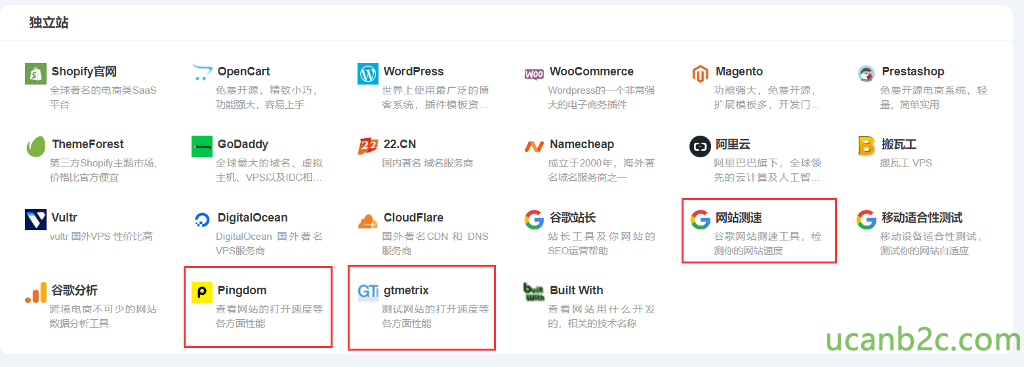Click the Google icon beside 网站测速
This screenshot has width=1024, height=367.
coord(700,220)
